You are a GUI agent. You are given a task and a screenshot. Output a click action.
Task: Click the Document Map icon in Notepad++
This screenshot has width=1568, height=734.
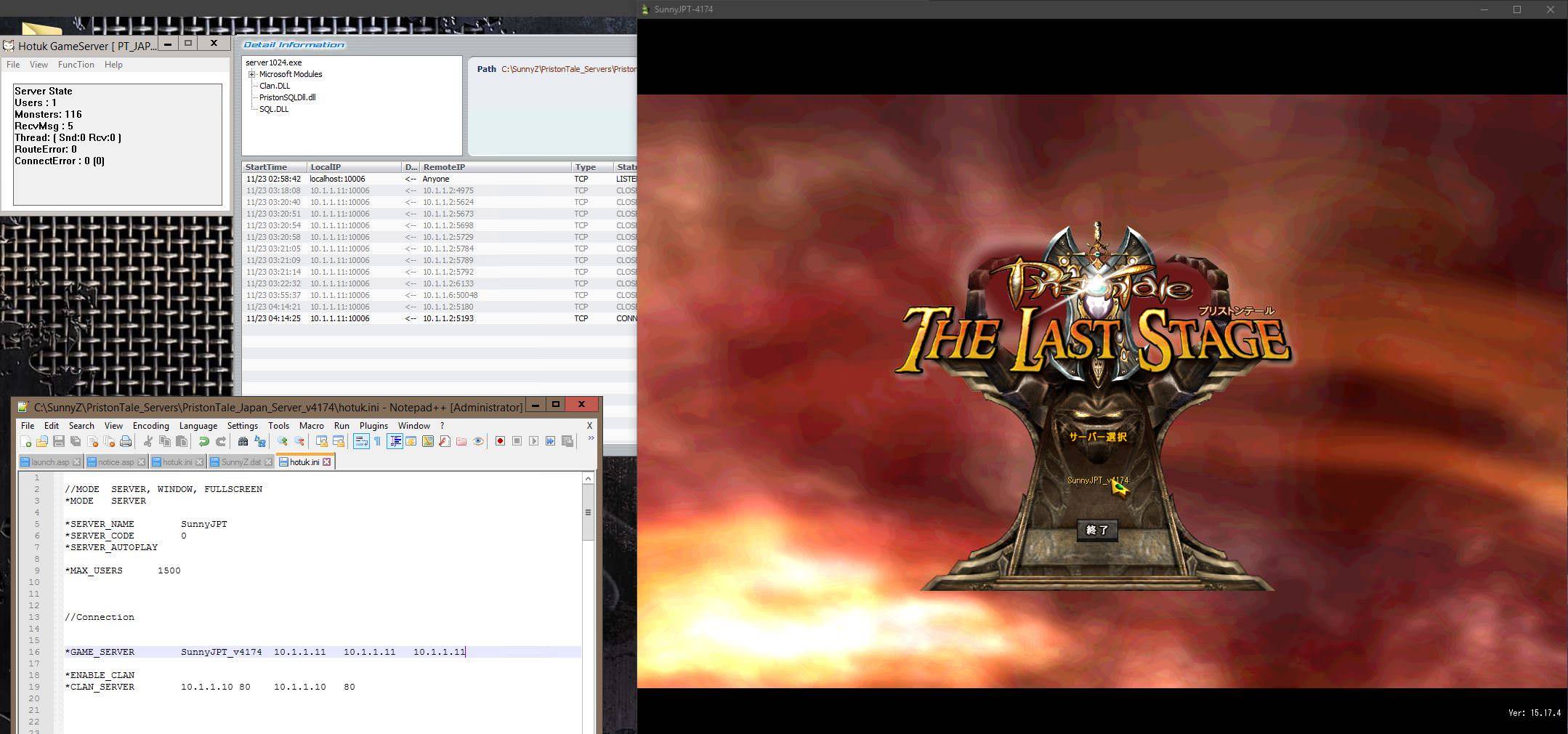(427, 441)
